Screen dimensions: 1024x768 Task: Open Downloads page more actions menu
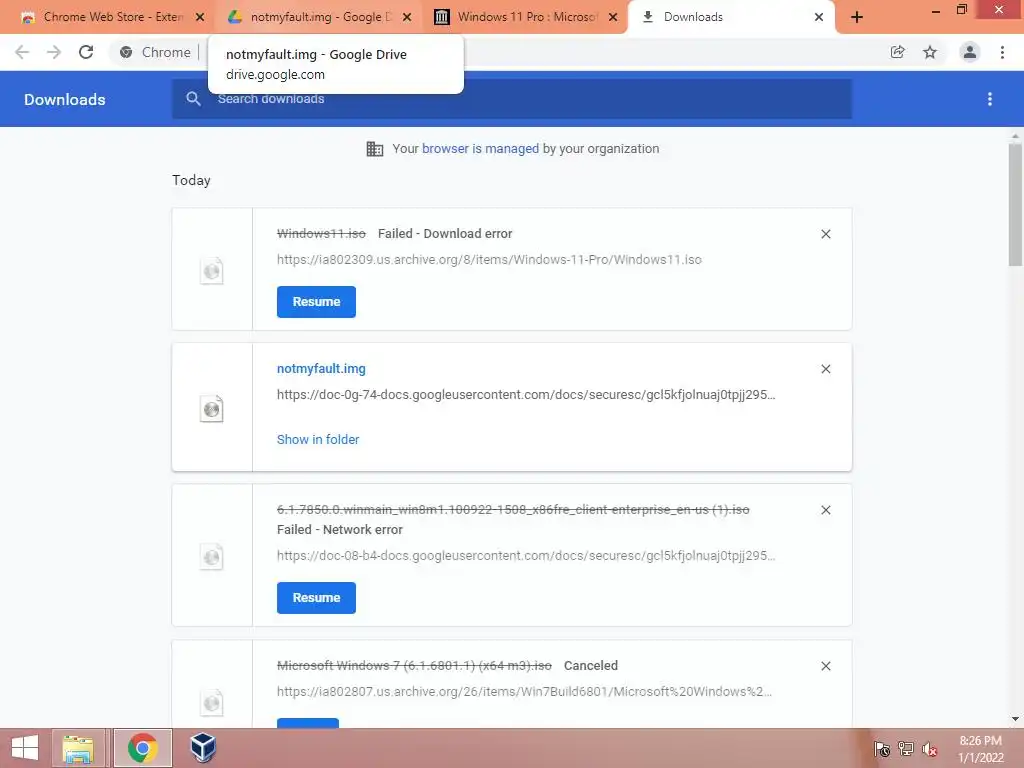pos(989,99)
